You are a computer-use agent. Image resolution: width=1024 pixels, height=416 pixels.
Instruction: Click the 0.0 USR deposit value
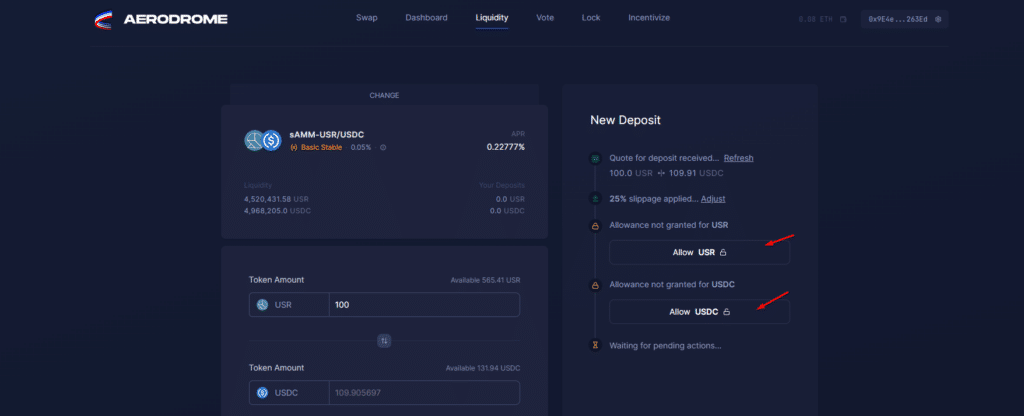pos(510,199)
